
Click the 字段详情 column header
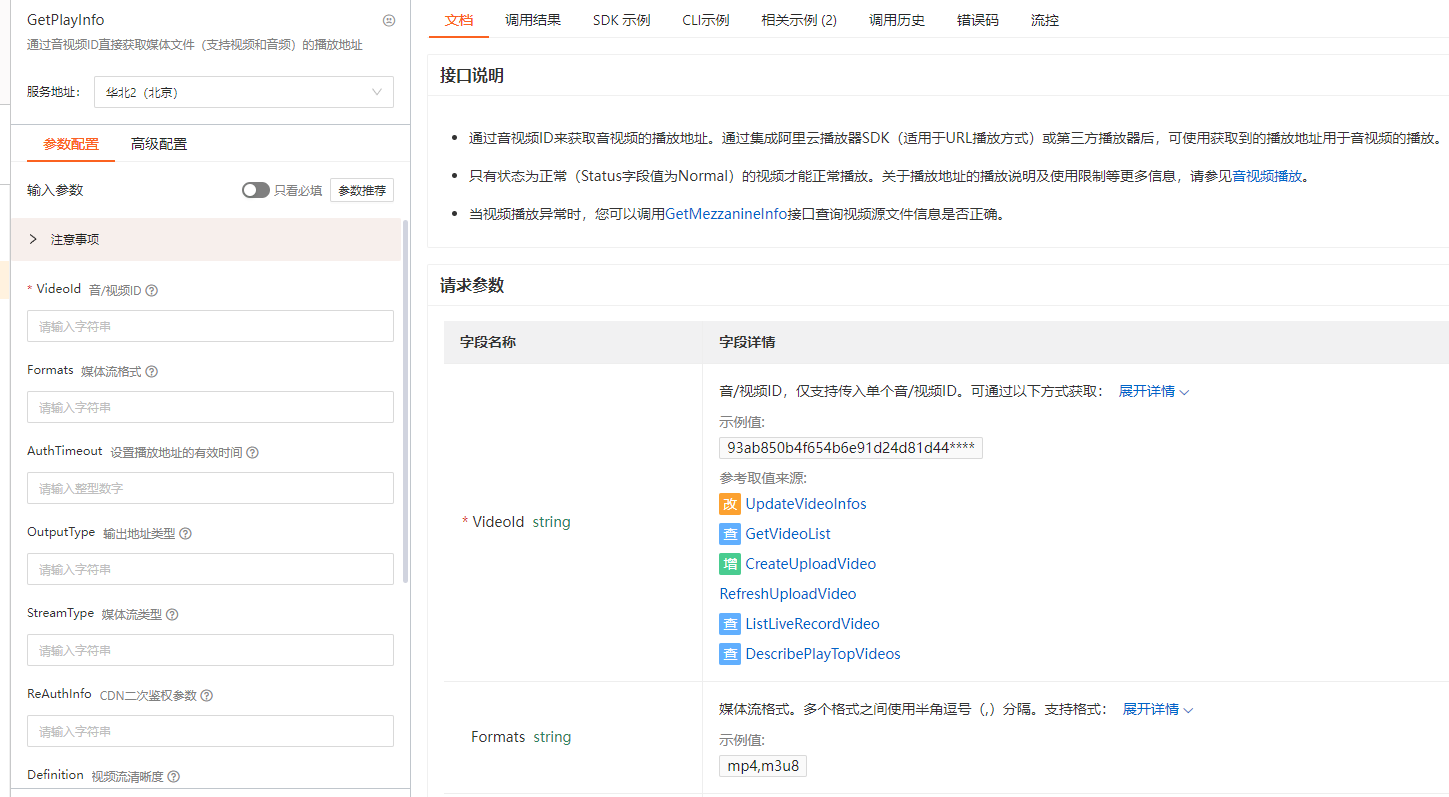(x=747, y=342)
